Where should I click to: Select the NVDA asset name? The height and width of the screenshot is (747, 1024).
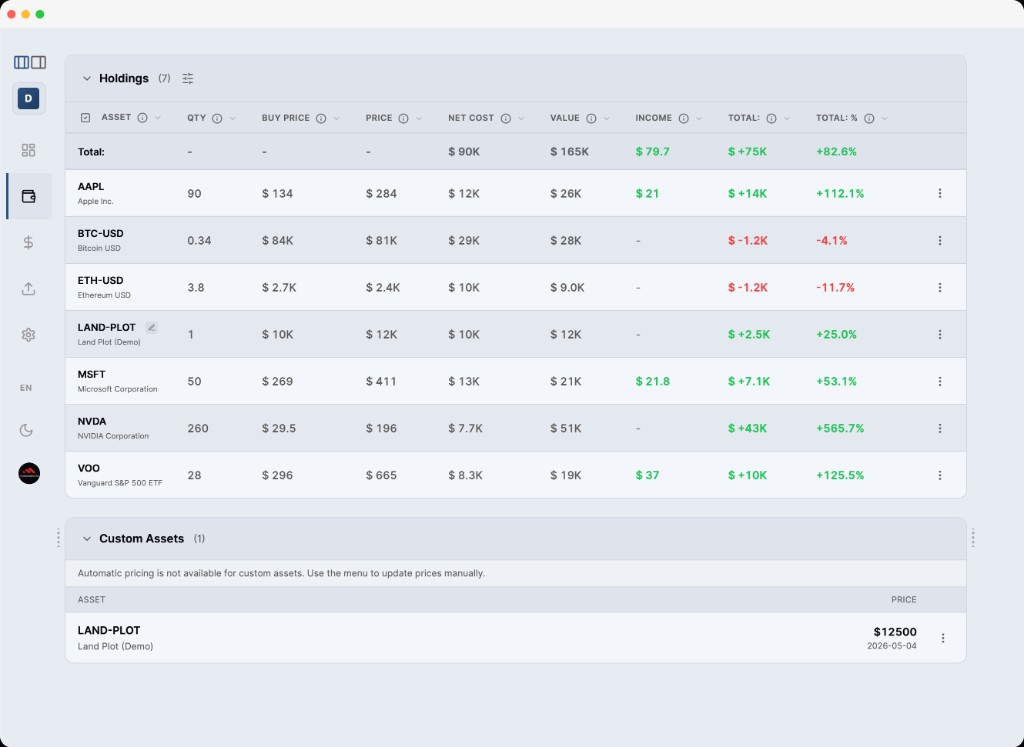pyautogui.click(x=92, y=422)
